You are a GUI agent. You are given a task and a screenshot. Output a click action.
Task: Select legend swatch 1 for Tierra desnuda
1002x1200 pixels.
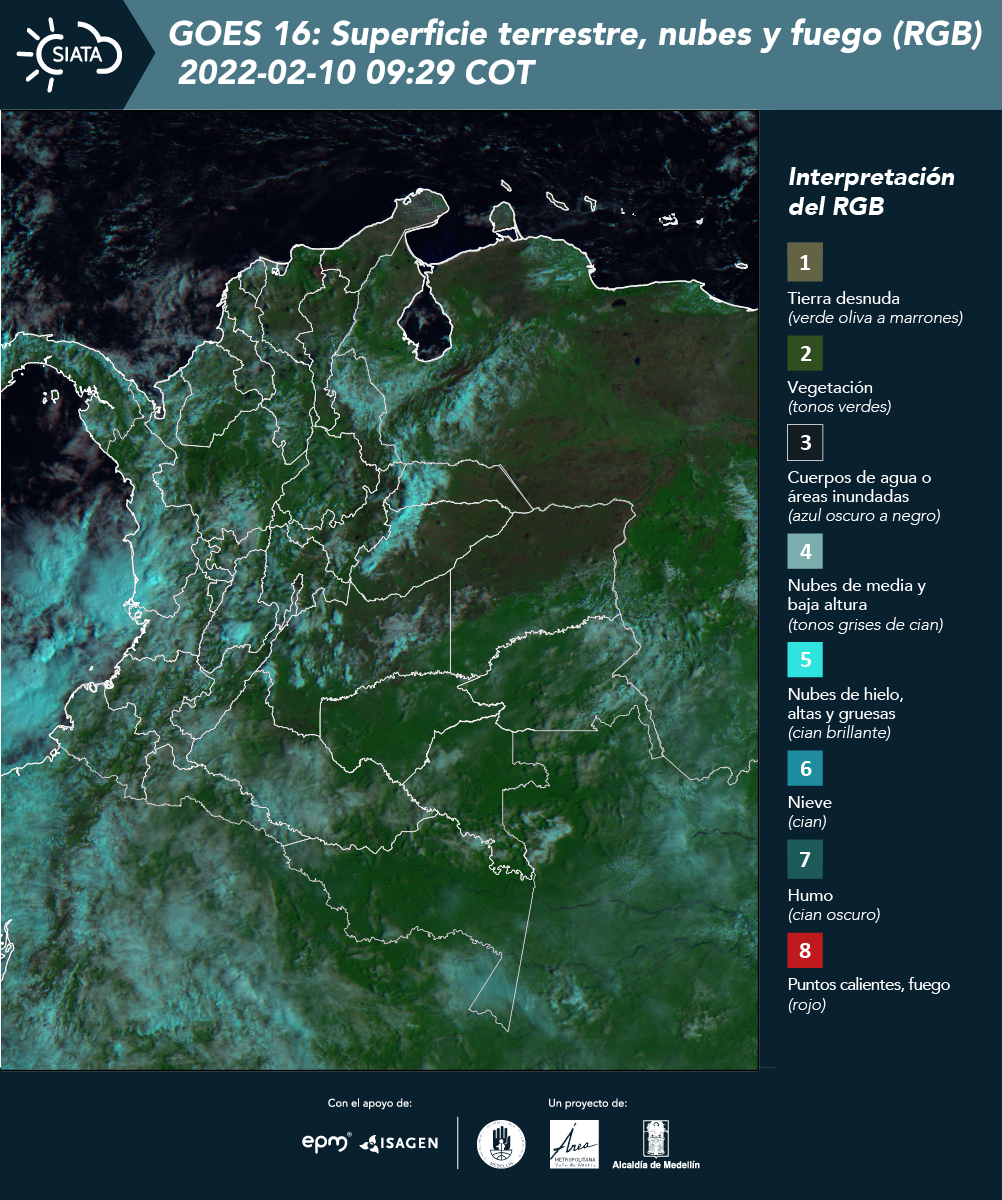click(805, 263)
